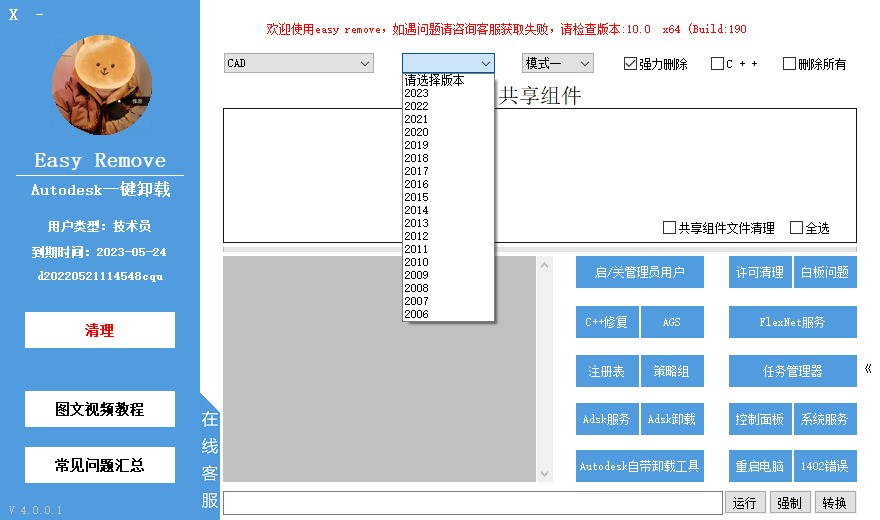Pick version 2021 in dropdown list
880x520 pixels.
coord(448,119)
